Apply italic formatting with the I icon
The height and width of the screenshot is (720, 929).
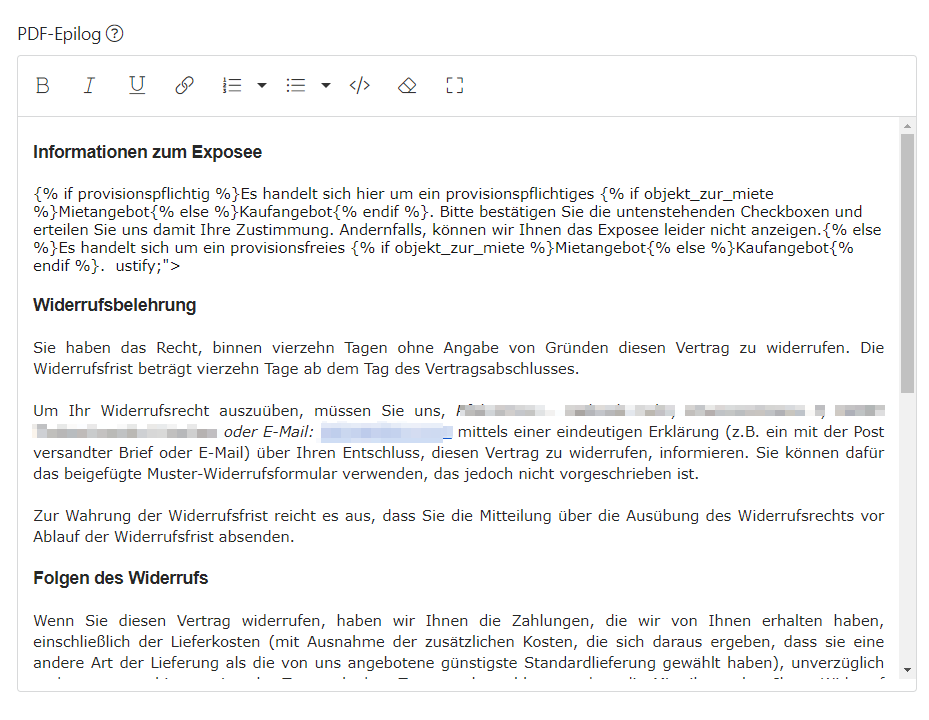coord(89,86)
